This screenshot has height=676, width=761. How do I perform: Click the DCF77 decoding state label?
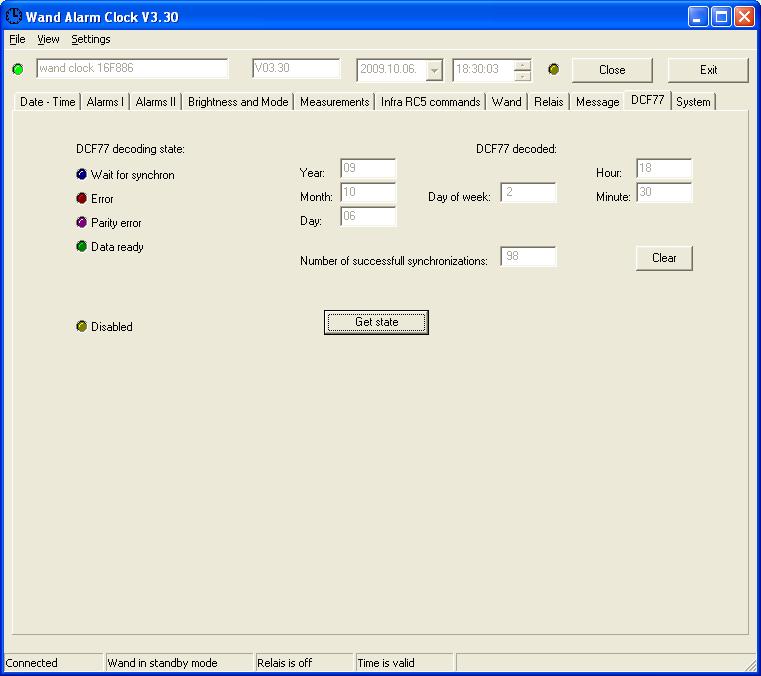(130, 149)
